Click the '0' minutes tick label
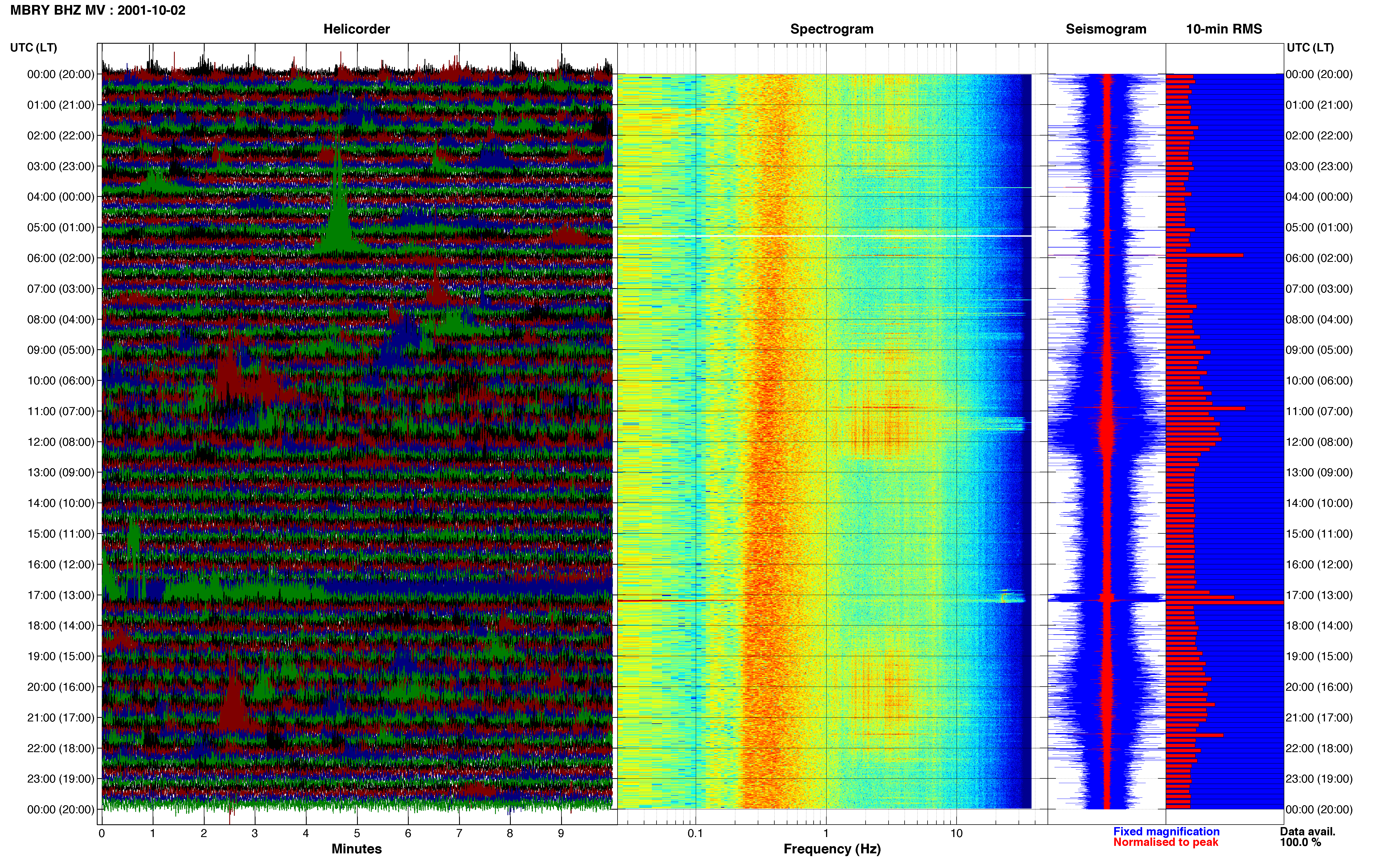The width and height of the screenshot is (1388, 868). click(101, 833)
